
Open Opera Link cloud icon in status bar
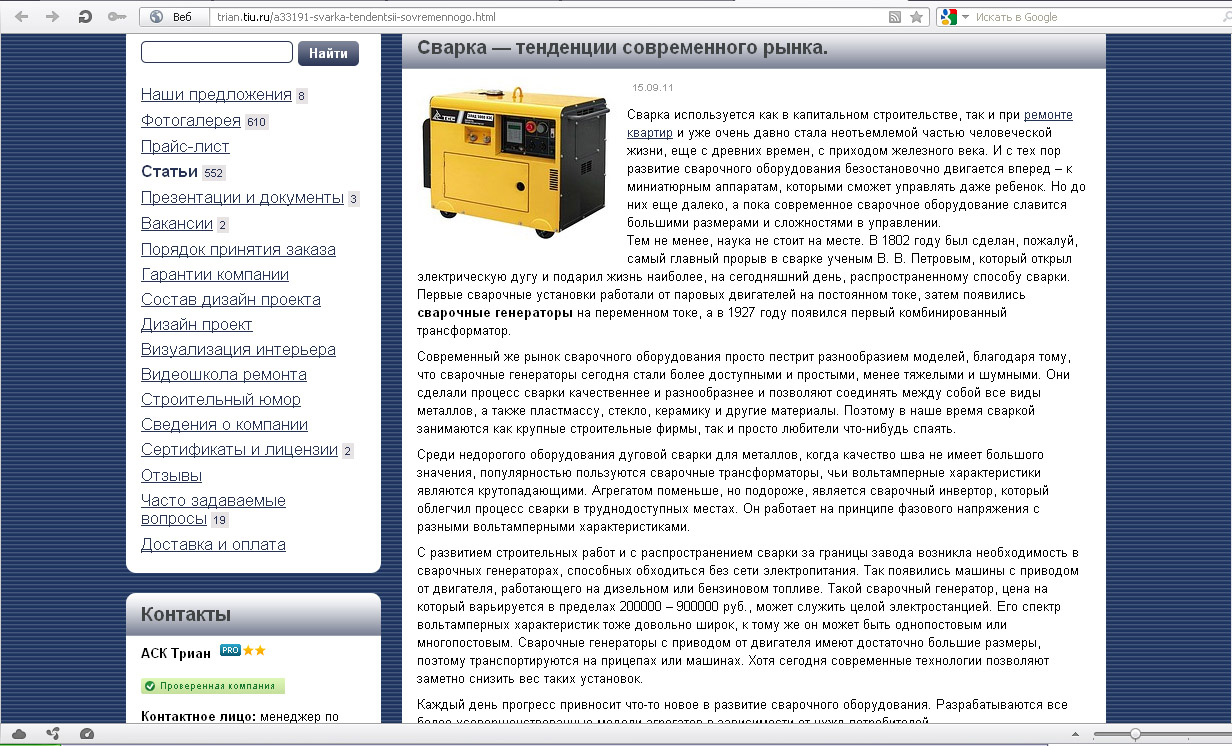tap(20, 734)
